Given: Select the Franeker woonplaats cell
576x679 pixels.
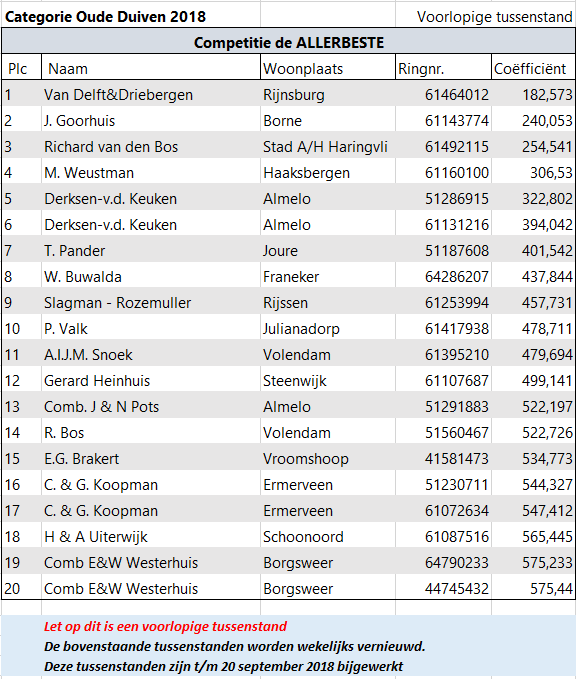Looking at the screenshot, I should coord(328,275).
